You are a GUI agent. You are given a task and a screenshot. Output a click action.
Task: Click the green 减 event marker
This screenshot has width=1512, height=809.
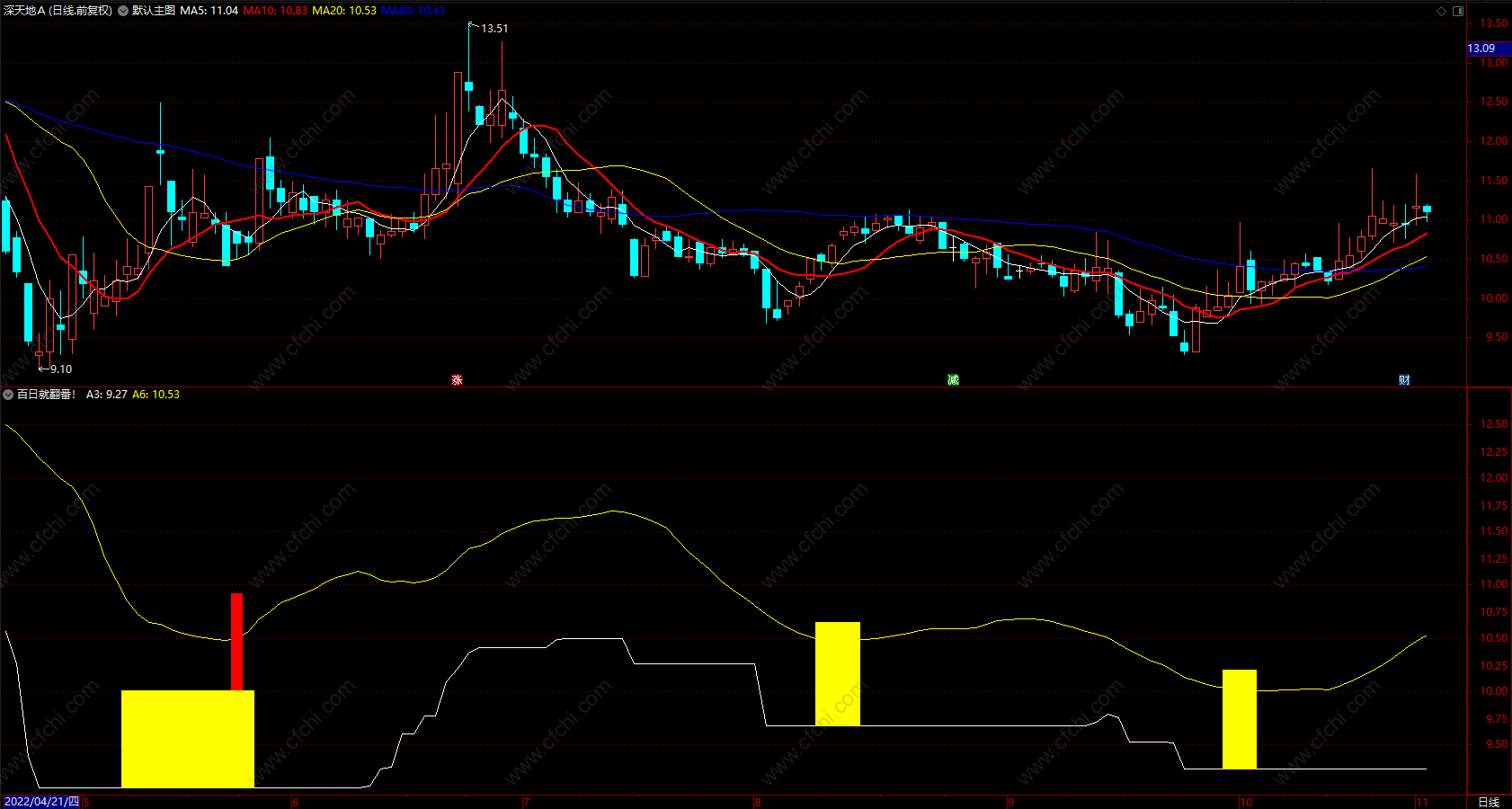point(953,380)
